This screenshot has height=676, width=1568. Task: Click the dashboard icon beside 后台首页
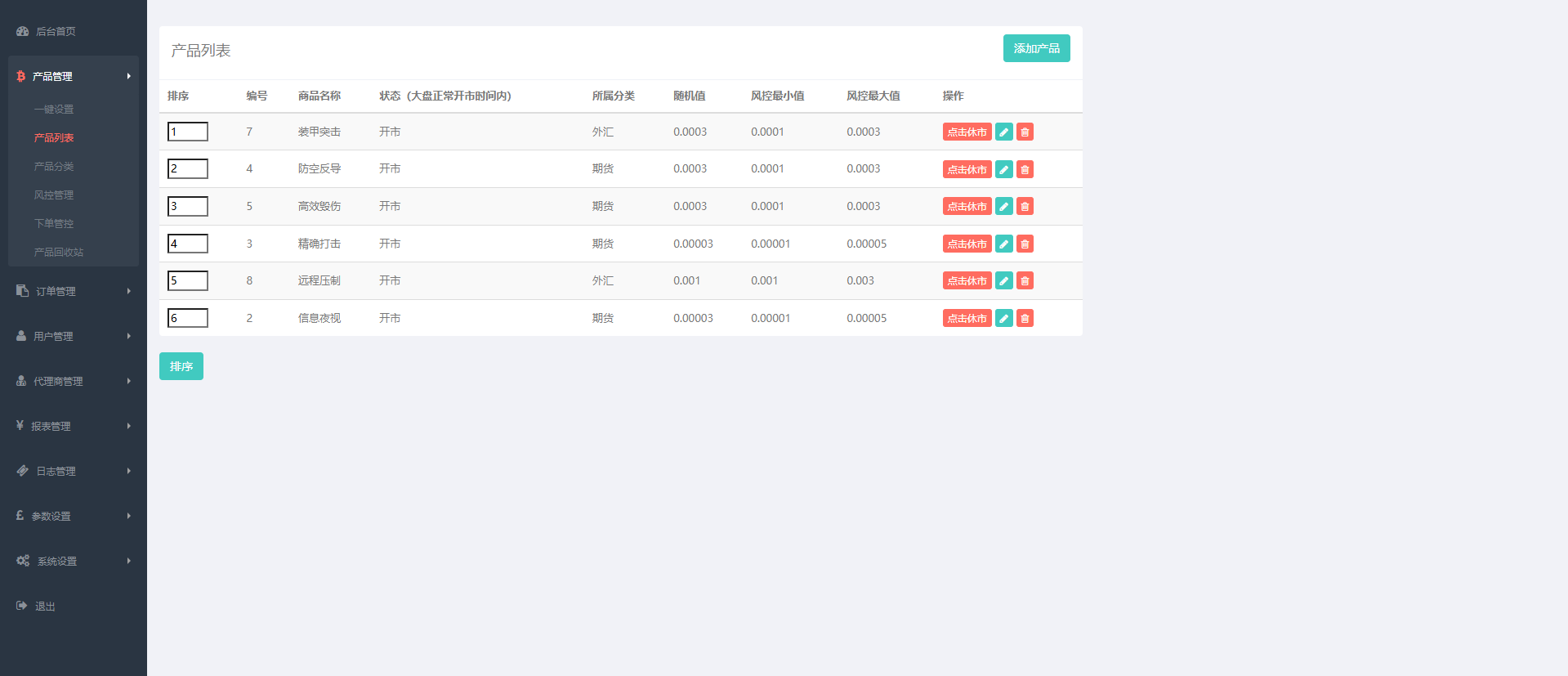[22, 31]
